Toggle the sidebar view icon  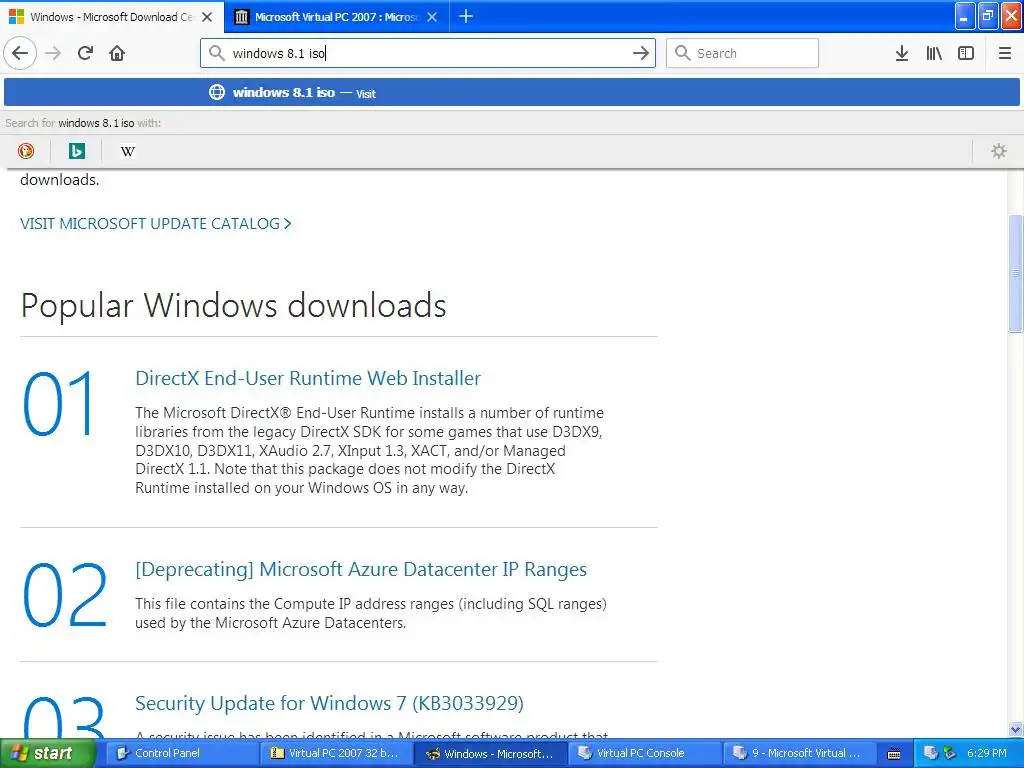coord(966,53)
